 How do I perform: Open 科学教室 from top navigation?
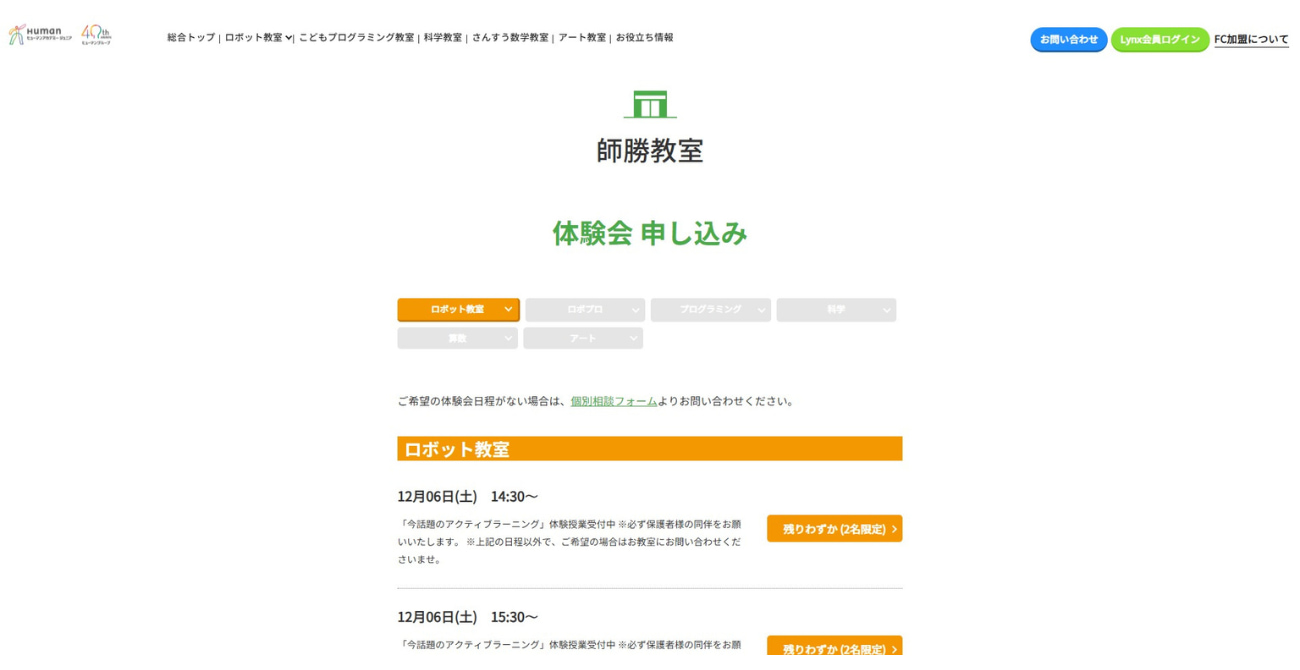pos(443,38)
